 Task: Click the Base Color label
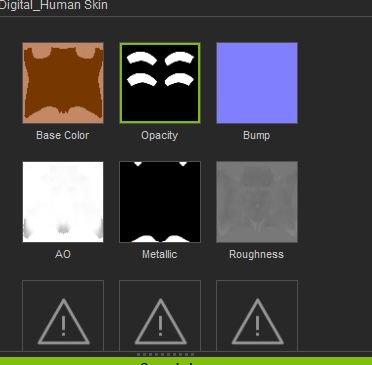(x=63, y=135)
